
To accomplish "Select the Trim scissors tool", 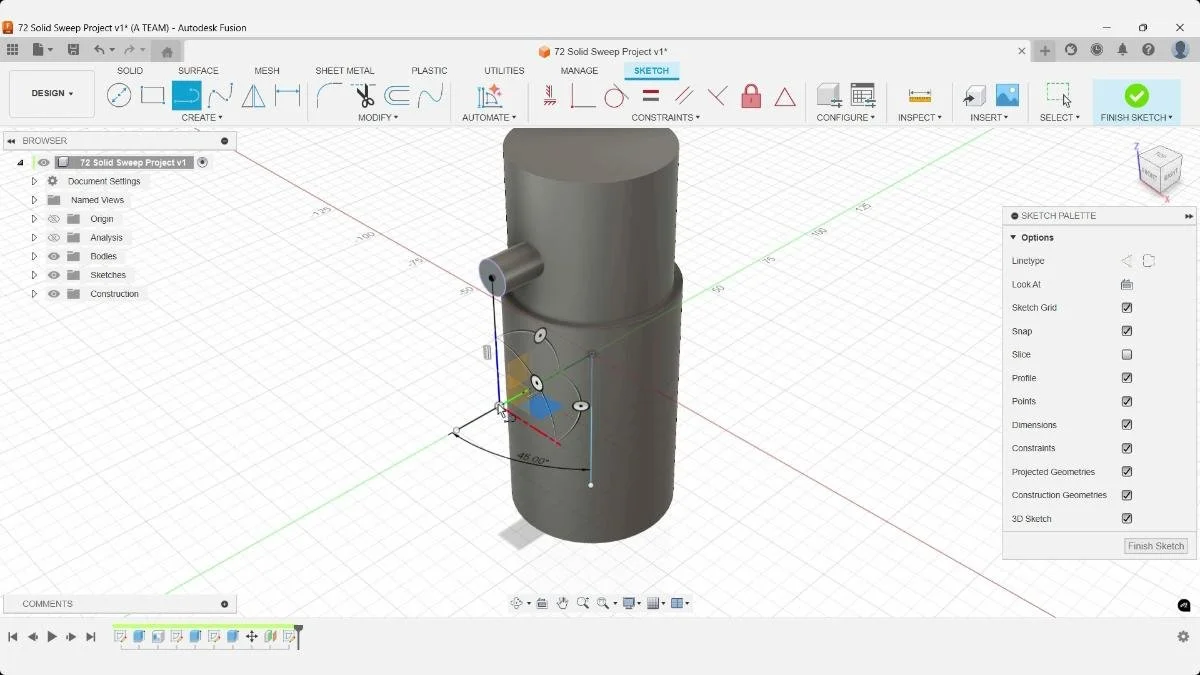I will [x=364, y=96].
